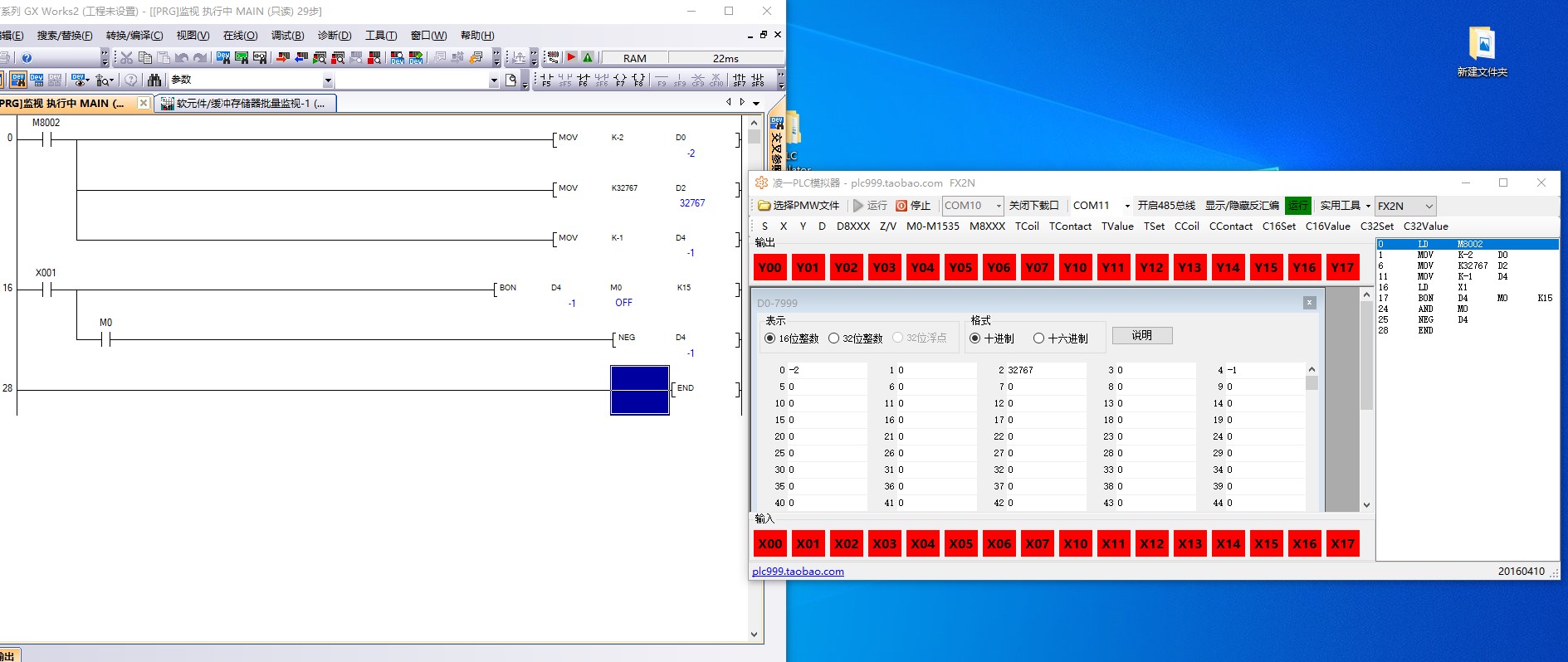Image resolution: width=1568 pixels, height=662 pixels.
Task: Switch to 软元件/缓冲存储器批量监视 tab
Action: (x=246, y=104)
